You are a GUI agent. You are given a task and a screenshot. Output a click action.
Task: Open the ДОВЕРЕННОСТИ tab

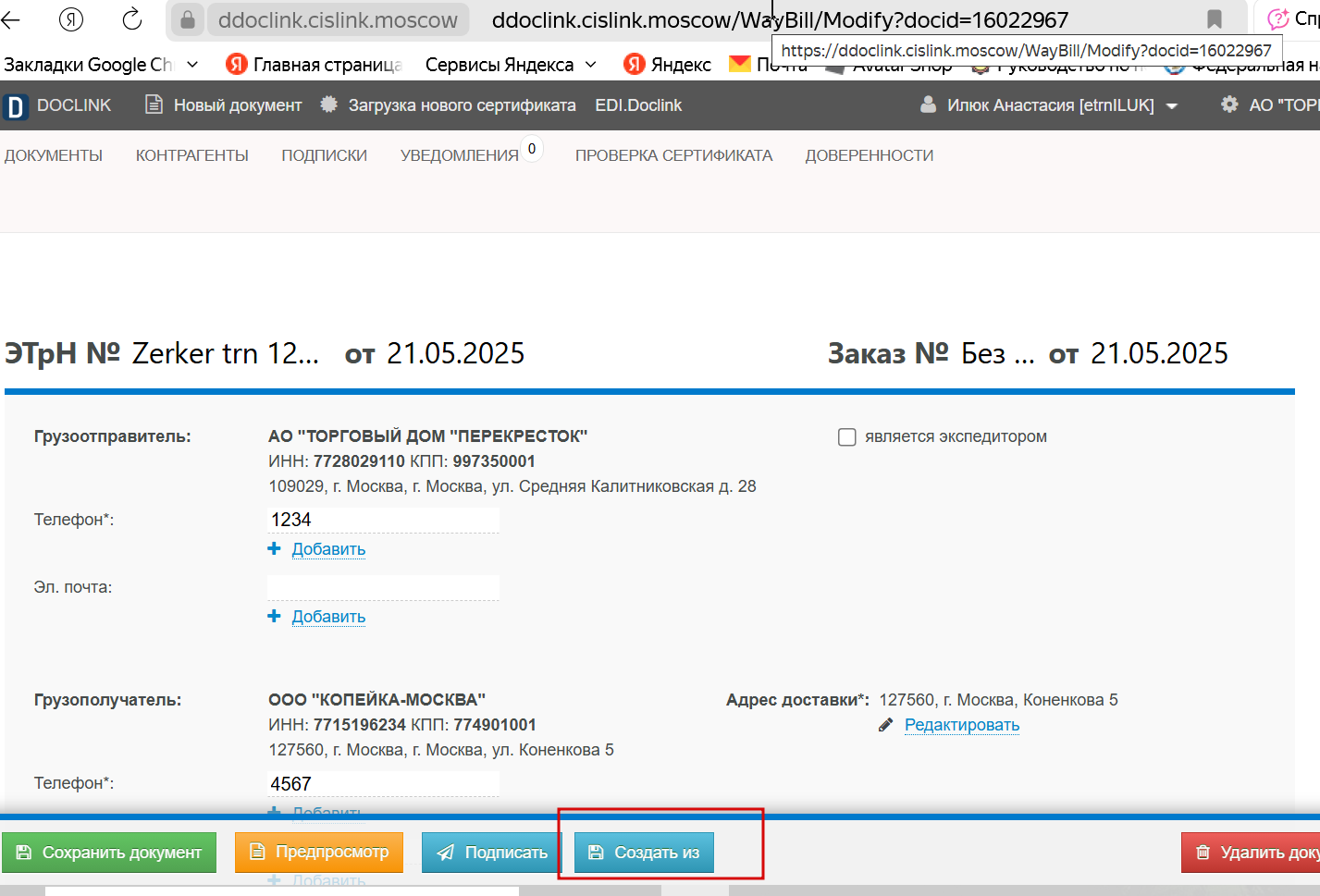[x=870, y=155]
